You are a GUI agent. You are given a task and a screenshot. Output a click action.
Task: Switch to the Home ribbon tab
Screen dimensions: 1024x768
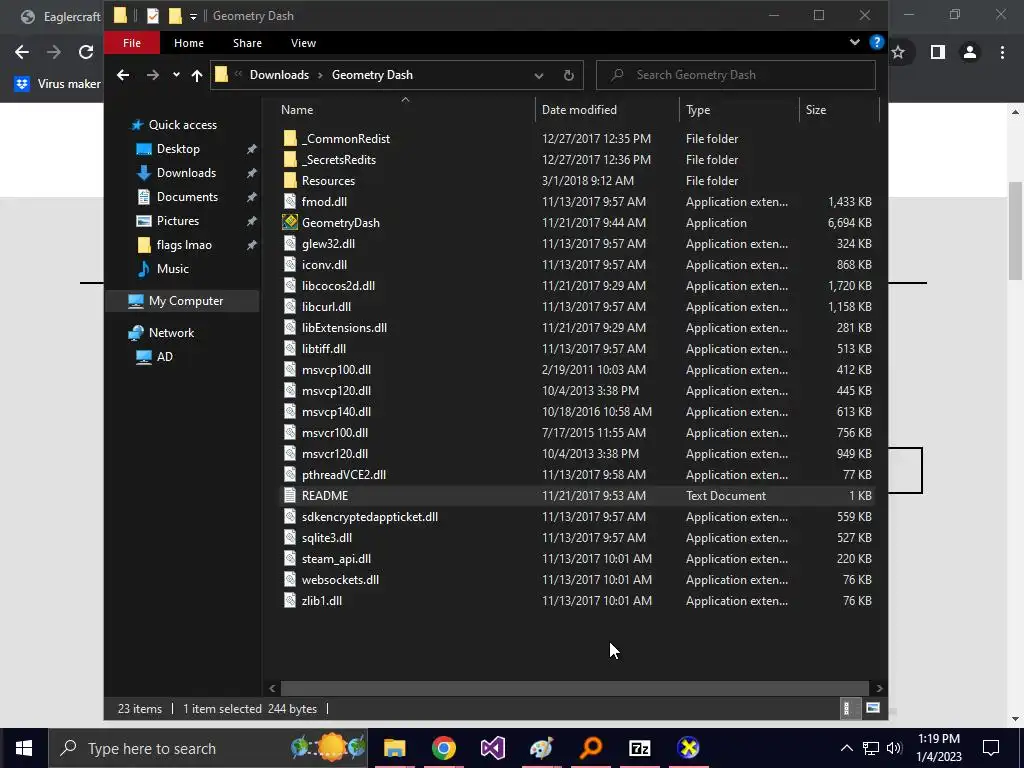pyautogui.click(x=189, y=42)
